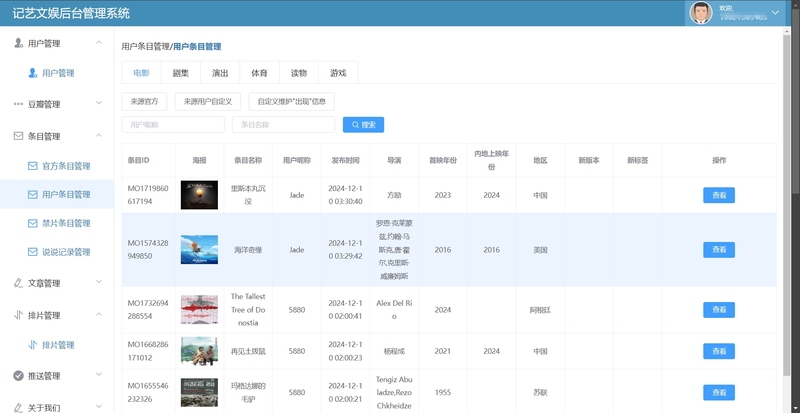Switch to the 演出 tab
This screenshot has width=800, height=413.
(x=220, y=72)
